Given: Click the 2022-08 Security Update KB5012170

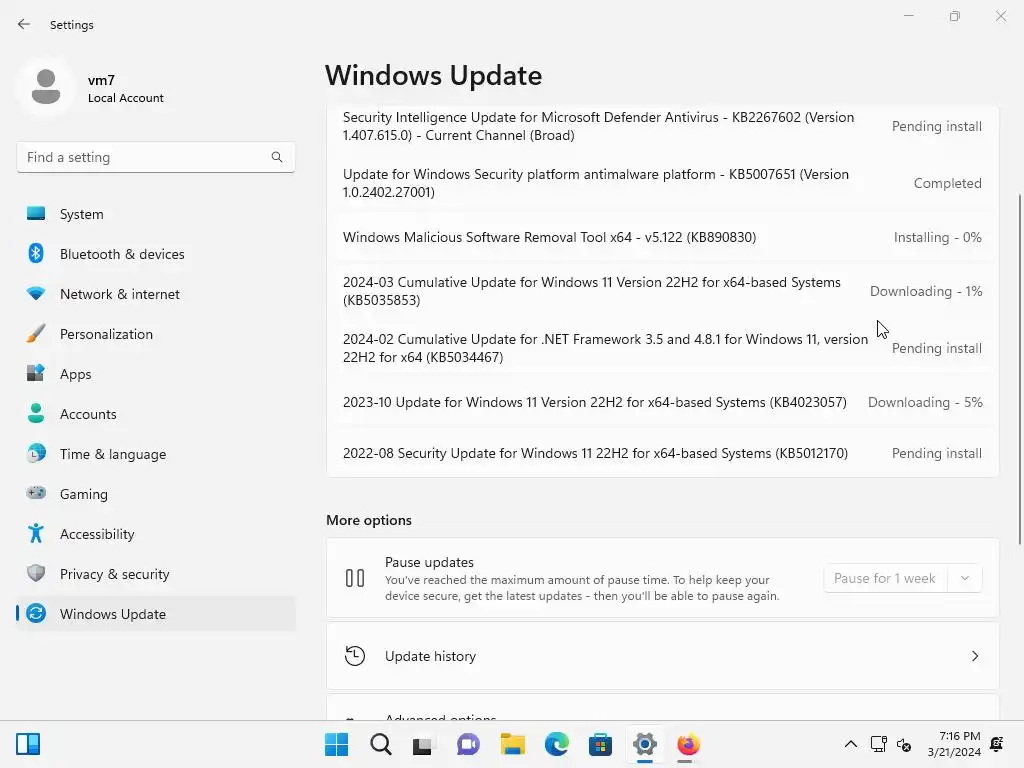Looking at the screenshot, I should (662, 453).
